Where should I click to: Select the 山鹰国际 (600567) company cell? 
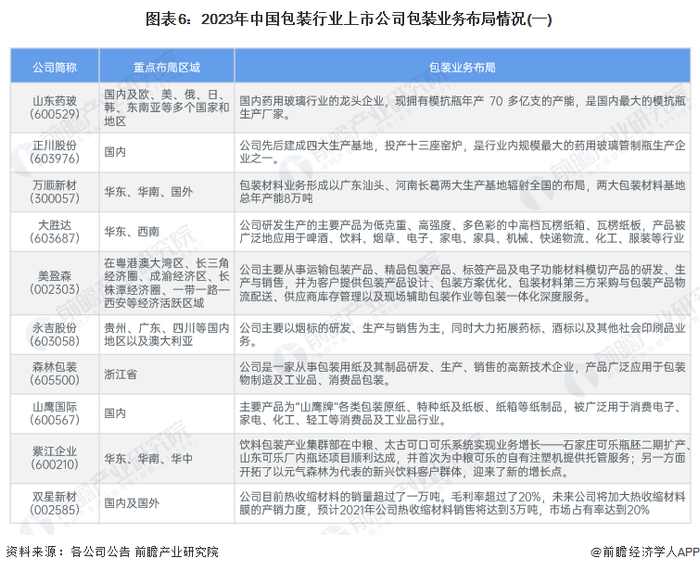(x=54, y=413)
